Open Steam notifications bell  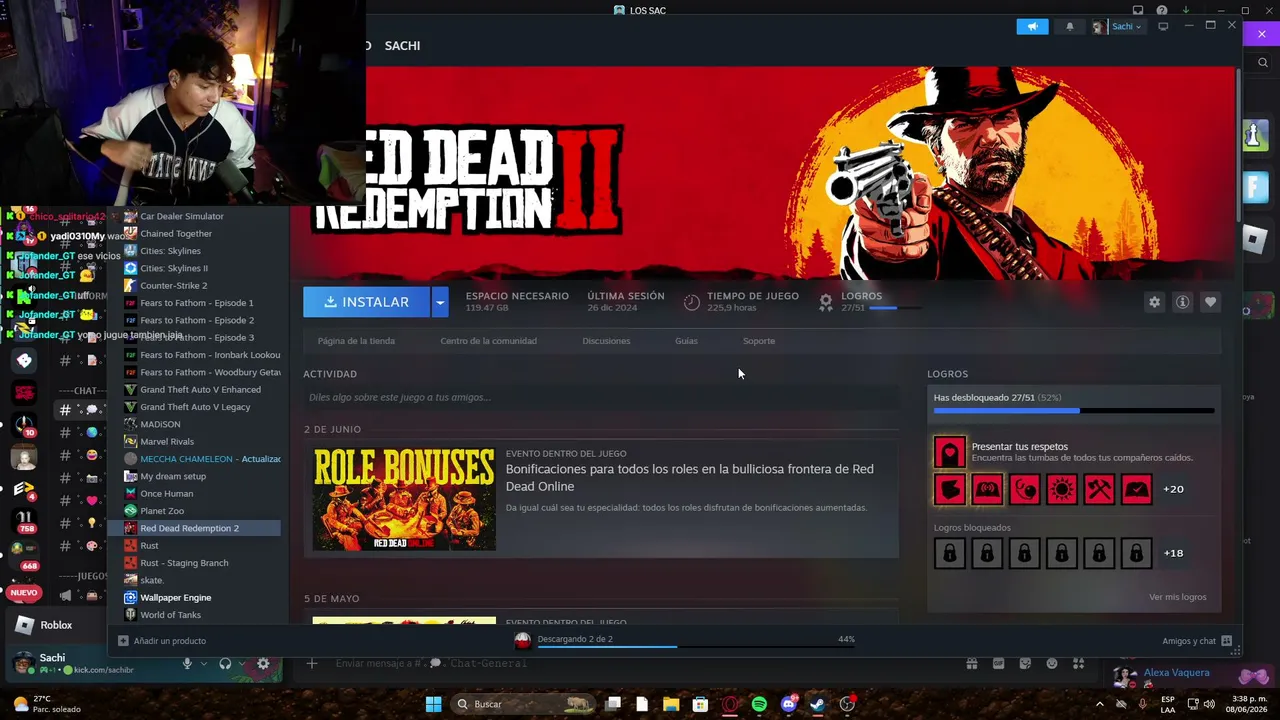pos(1069,27)
